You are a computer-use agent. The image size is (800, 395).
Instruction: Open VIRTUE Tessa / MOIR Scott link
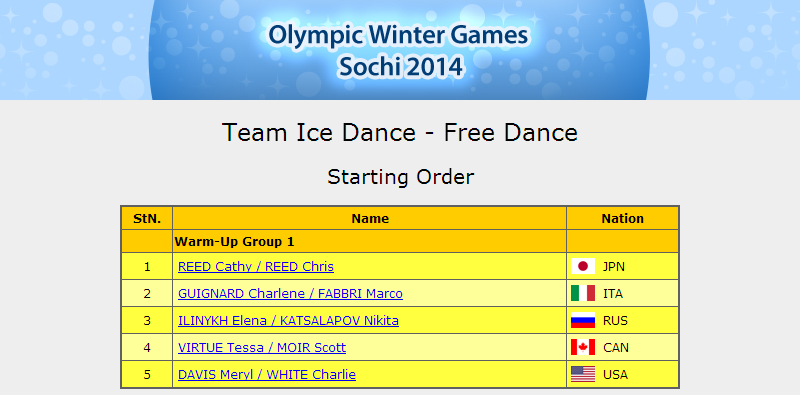(262, 348)
